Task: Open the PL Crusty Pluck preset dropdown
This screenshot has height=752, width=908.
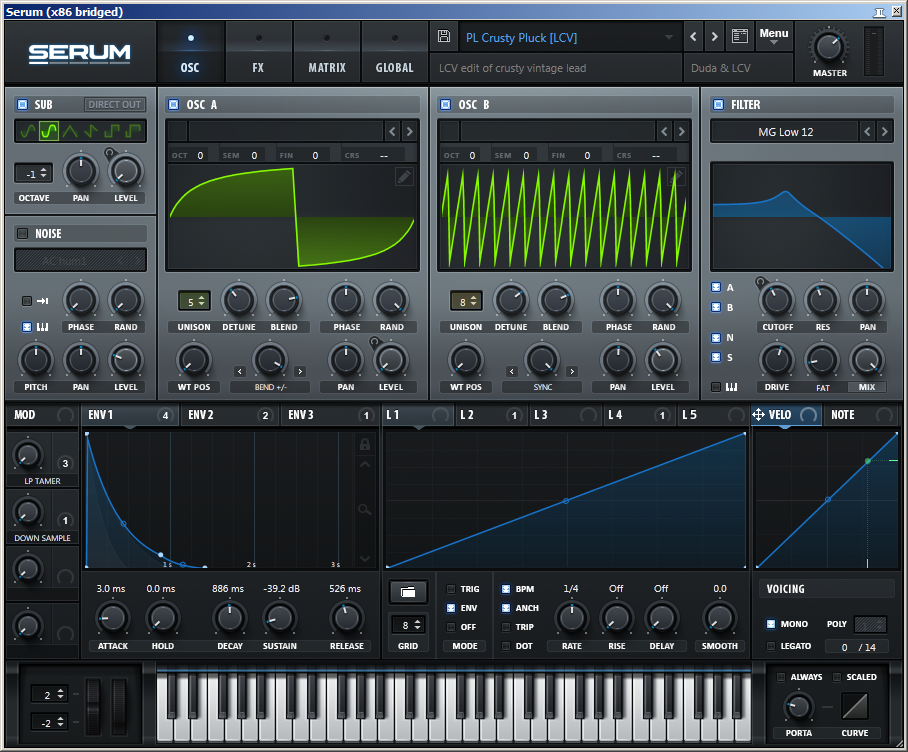Action: [x=669, y=38]
